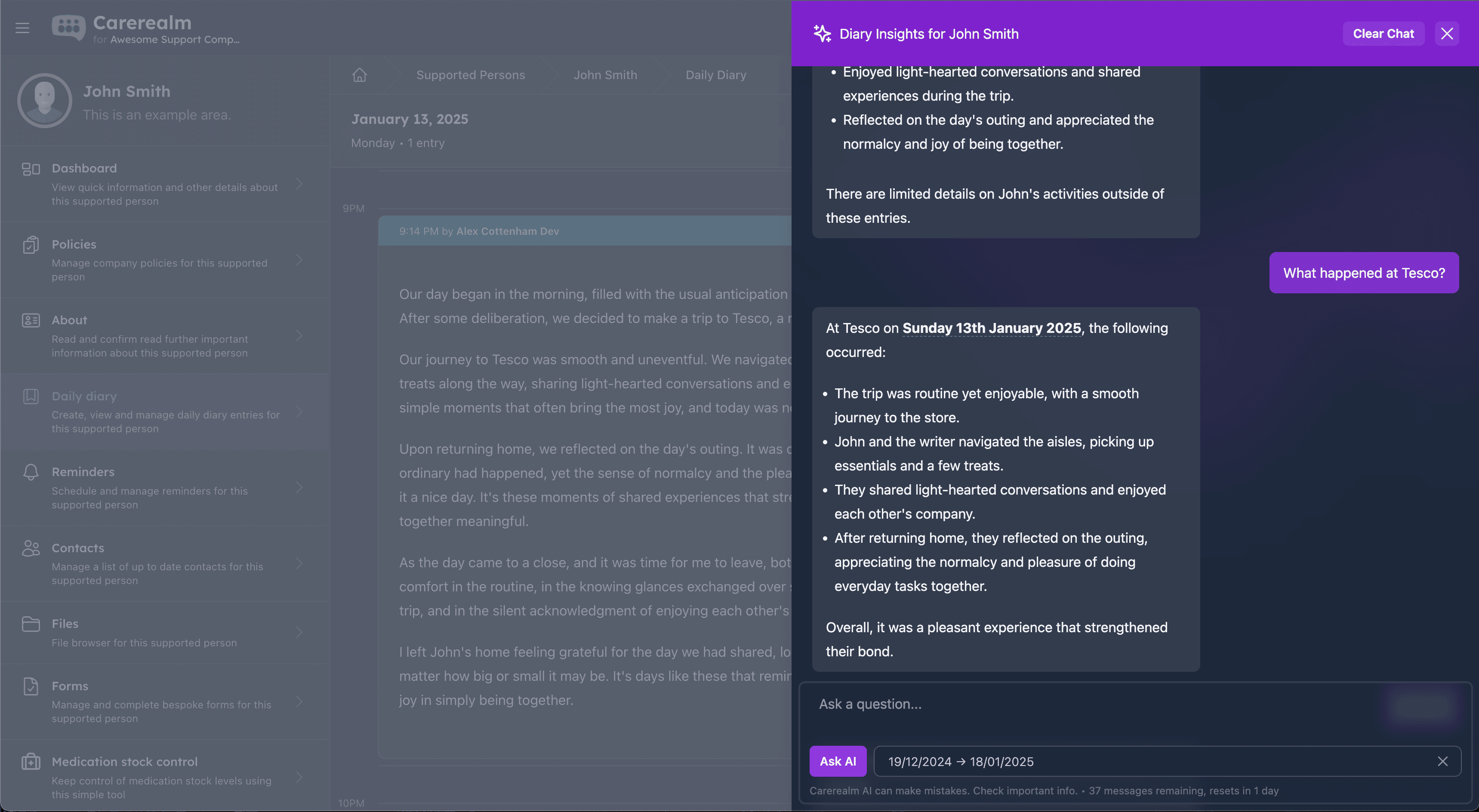1479x812 pixels.
Task: Click the highlighted date Sunday 13th January 2025
Action: (x=992, y=328)
